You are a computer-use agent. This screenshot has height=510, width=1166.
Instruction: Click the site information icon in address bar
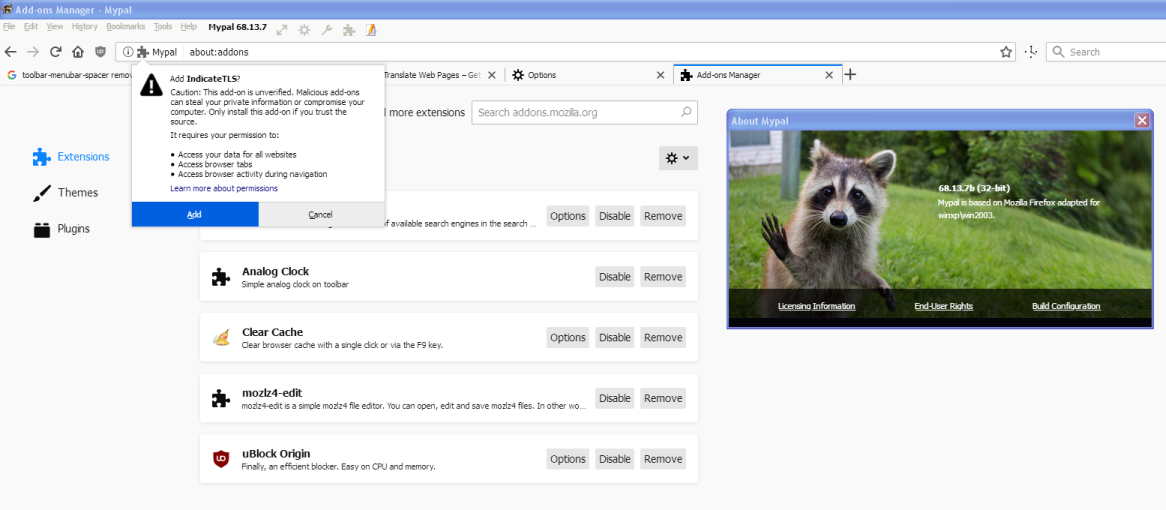click(127, 52)
